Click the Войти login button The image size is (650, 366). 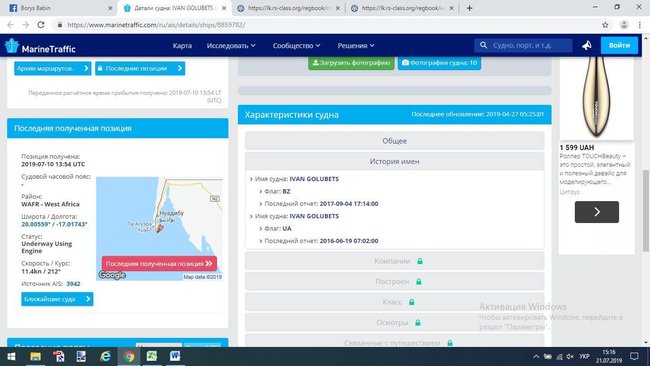point(619,45)
